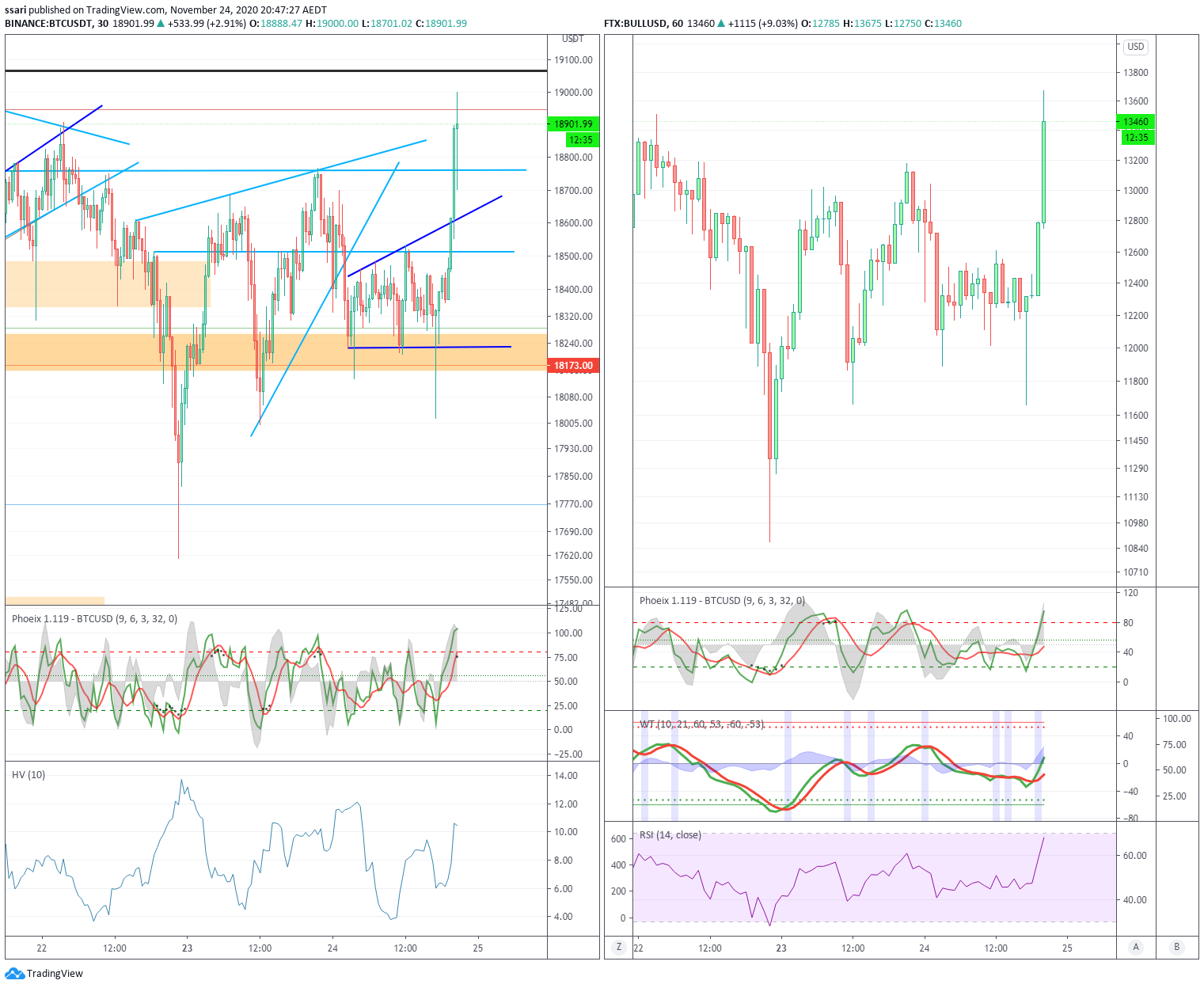This screenshot has width=1204, height=988.
Task: Select the thick black horizontal line on BTCUSDT chart
Action: pyautogui.click(x=275, y=71)
